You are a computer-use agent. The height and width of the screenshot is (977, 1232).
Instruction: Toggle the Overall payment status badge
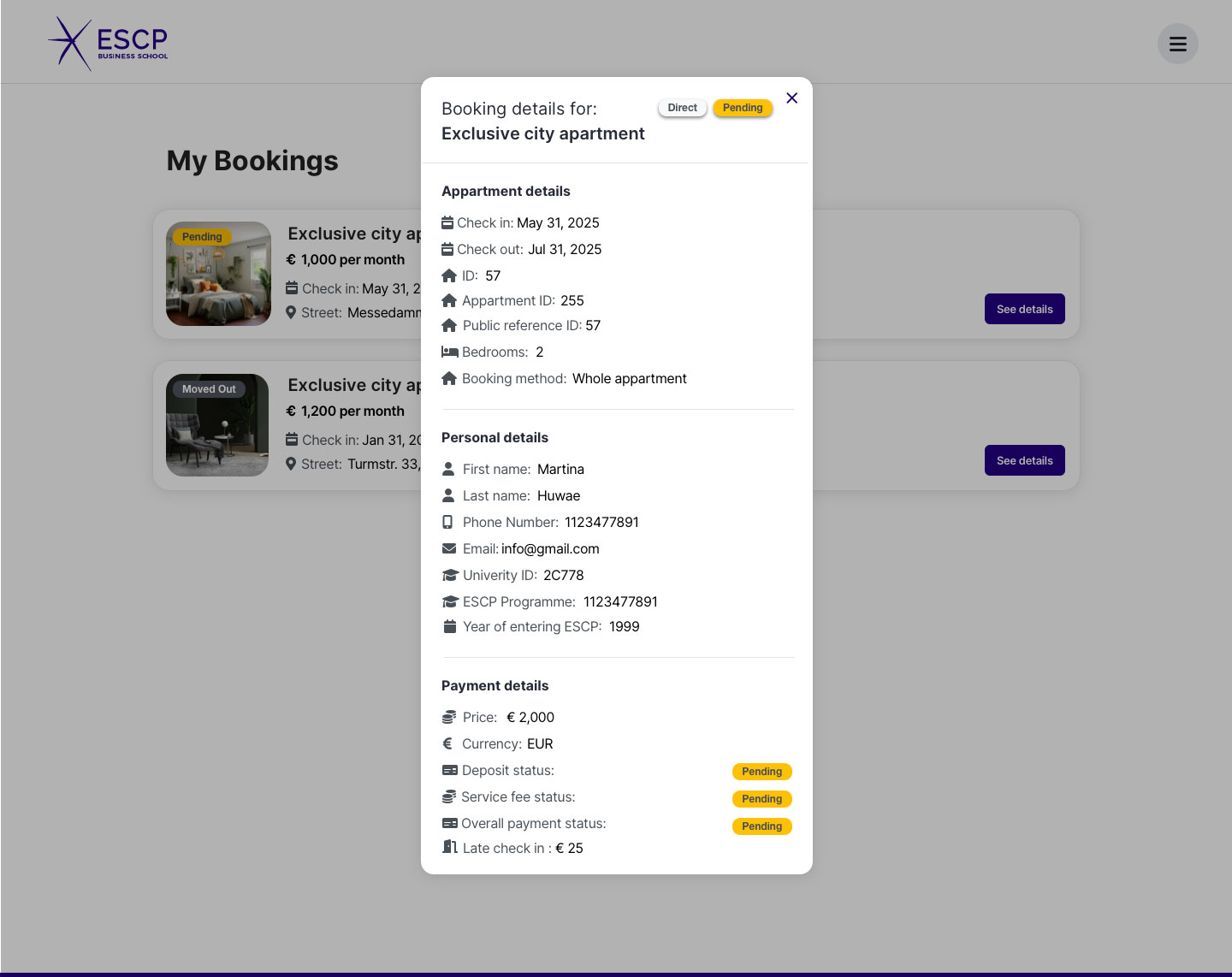(761, 826)
